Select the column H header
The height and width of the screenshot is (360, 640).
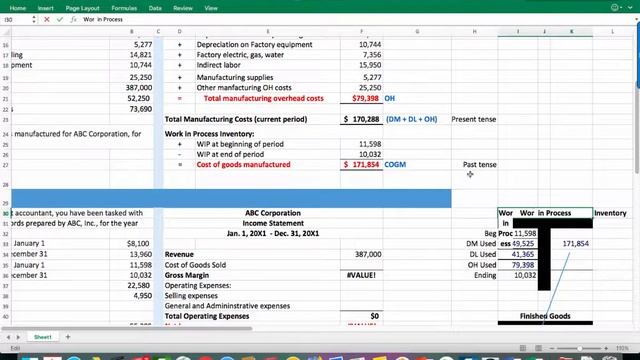point(474,31)
